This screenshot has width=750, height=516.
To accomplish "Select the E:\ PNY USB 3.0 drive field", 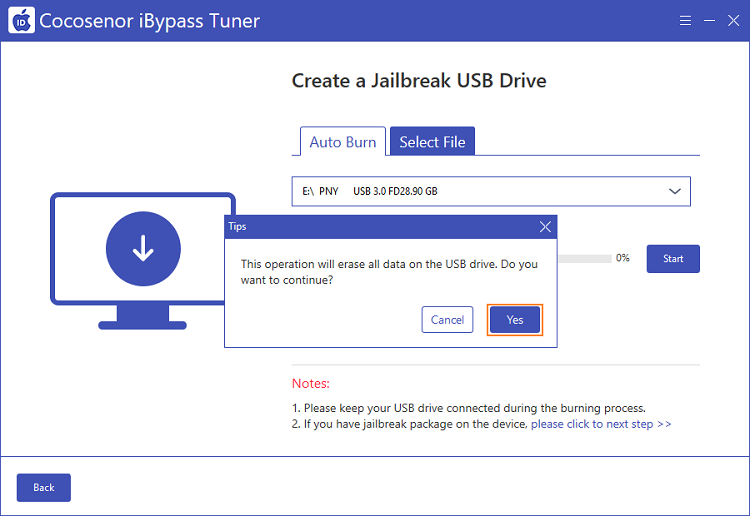I will [x=491, y=191].
